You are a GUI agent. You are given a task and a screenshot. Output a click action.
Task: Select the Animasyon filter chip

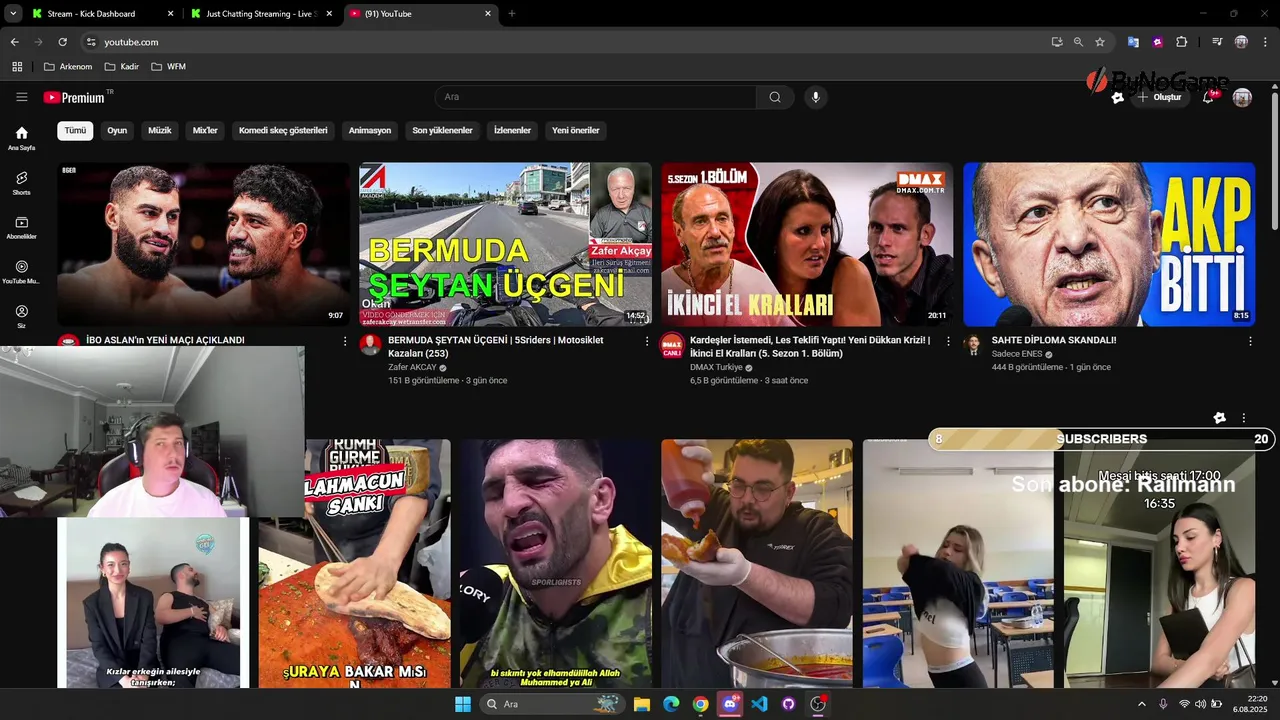[370, 130]
